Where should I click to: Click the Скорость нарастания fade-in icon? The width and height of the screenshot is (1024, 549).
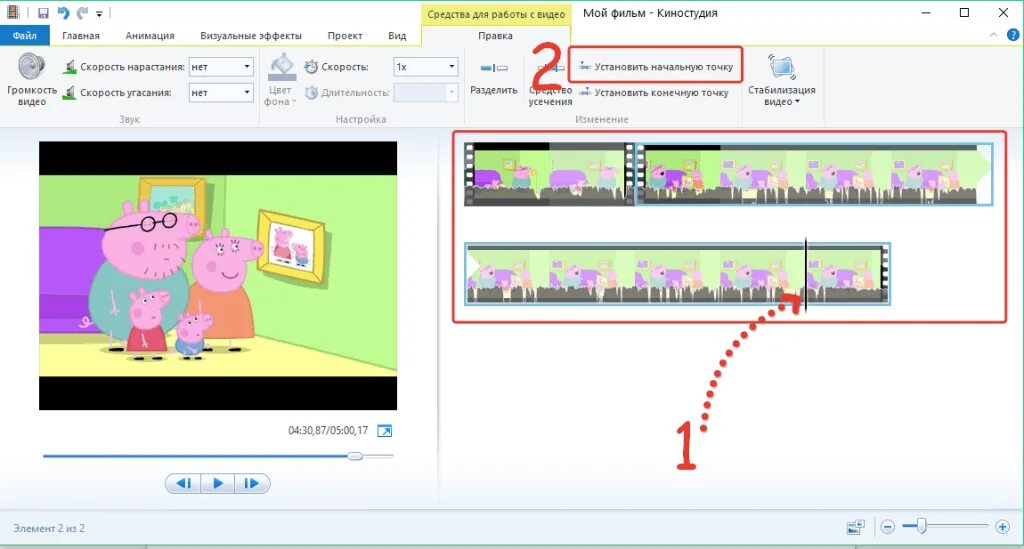tap(69, 67)
